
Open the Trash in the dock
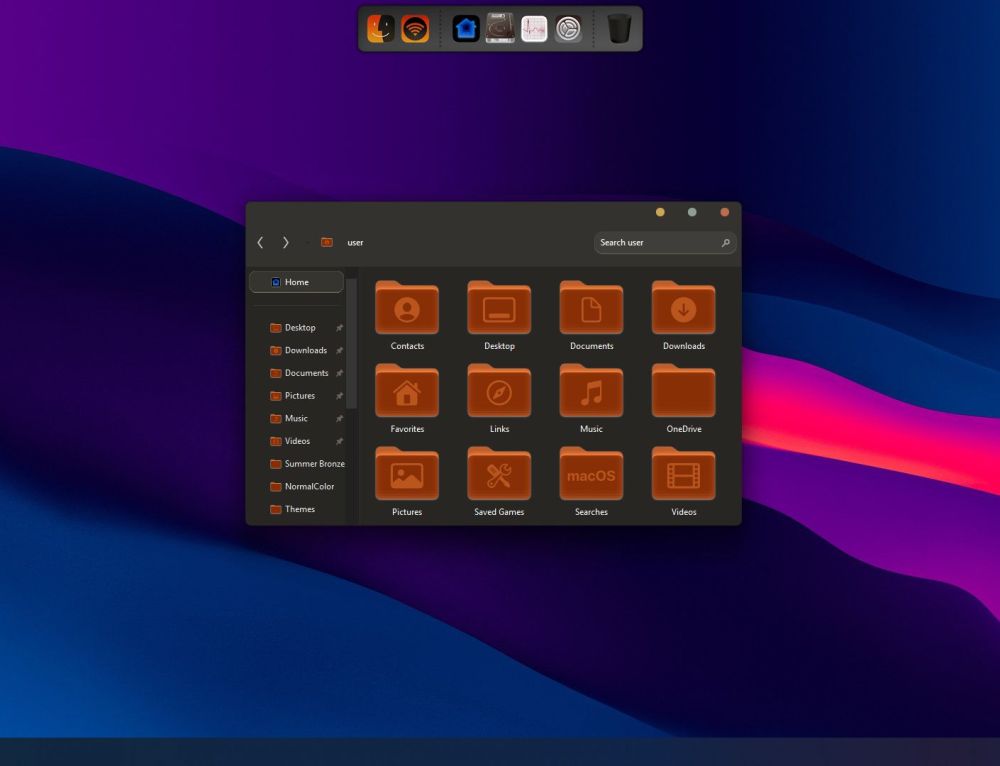620,28
